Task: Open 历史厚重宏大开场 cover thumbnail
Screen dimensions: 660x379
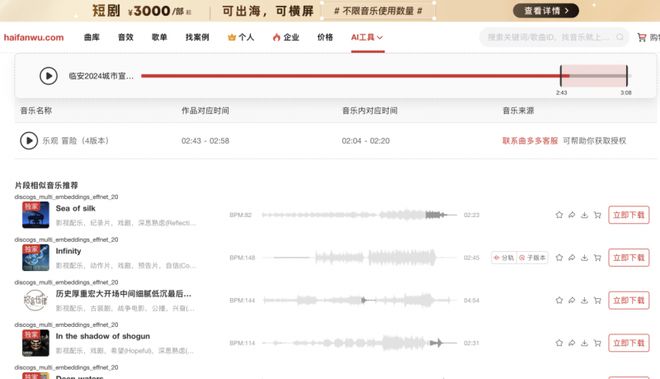Action: 35,300
